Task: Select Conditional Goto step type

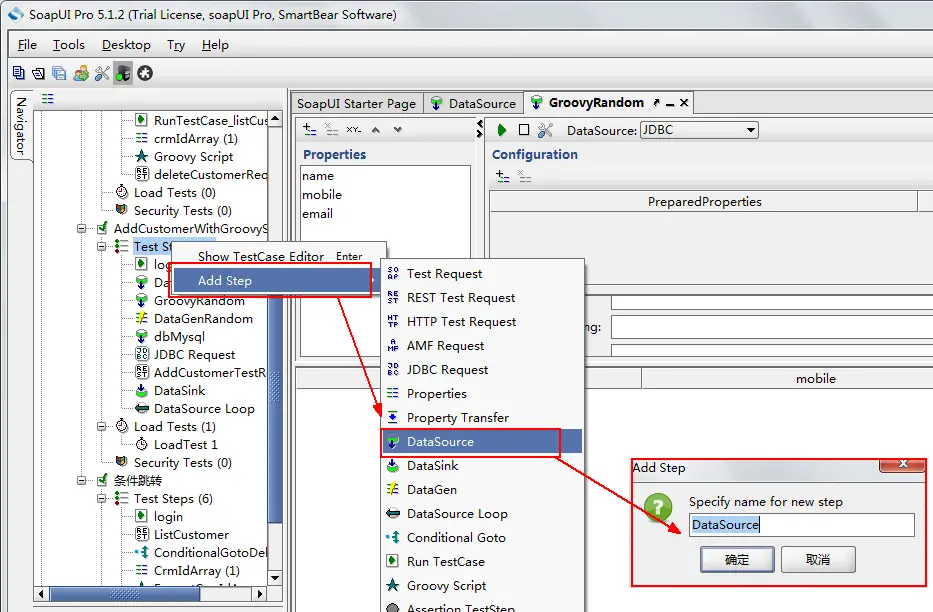Action: pyautogui.click(x=481, y=538)
